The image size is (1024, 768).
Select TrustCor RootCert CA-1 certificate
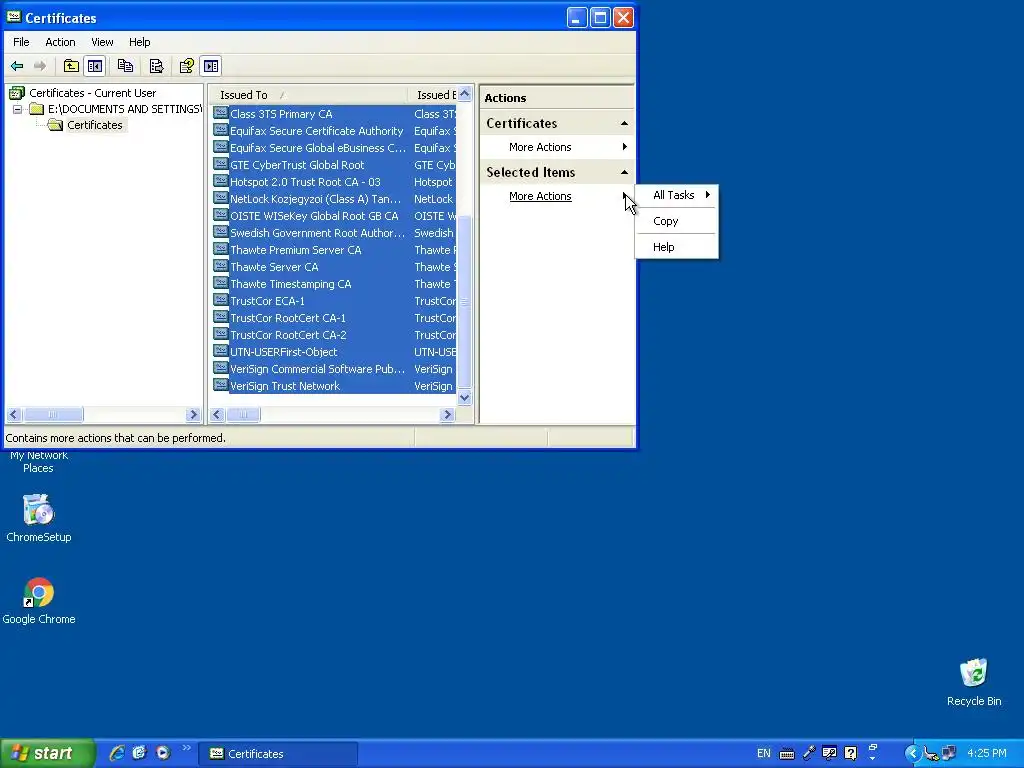click(288, 317)
